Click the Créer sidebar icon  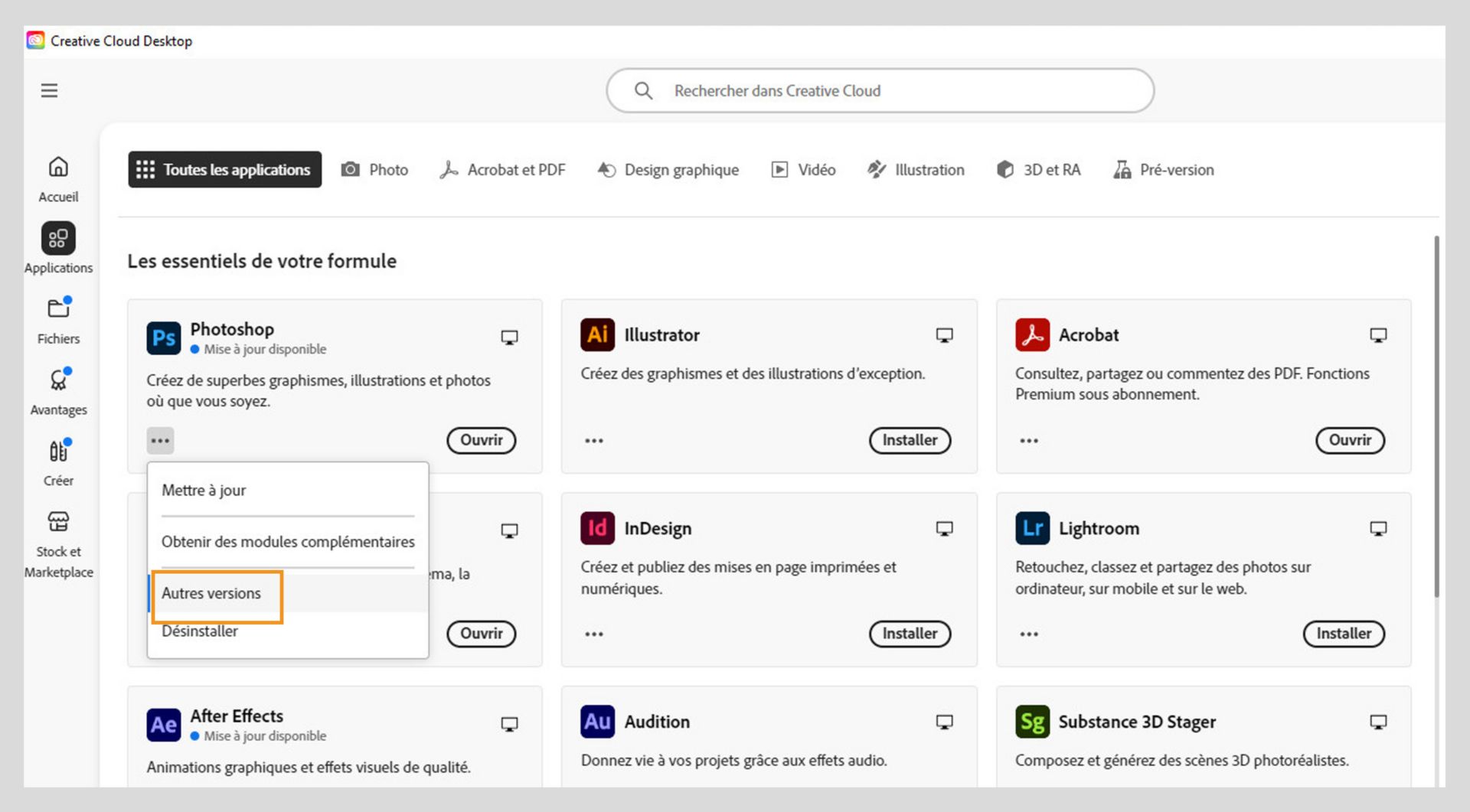[x=58, y=461]
